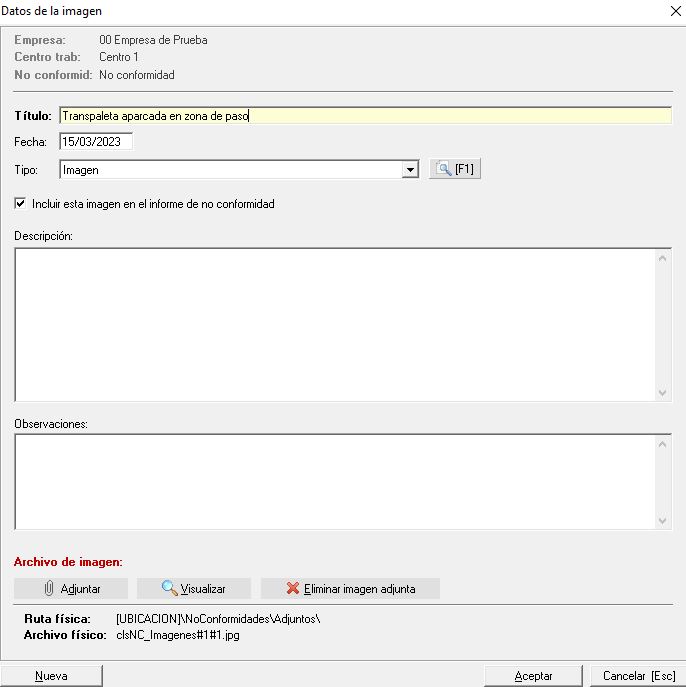Click the Nueva button

point(51,676)
